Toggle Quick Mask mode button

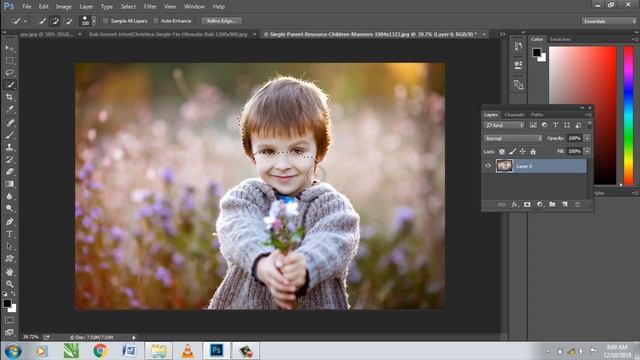click(x=9, y=320)
